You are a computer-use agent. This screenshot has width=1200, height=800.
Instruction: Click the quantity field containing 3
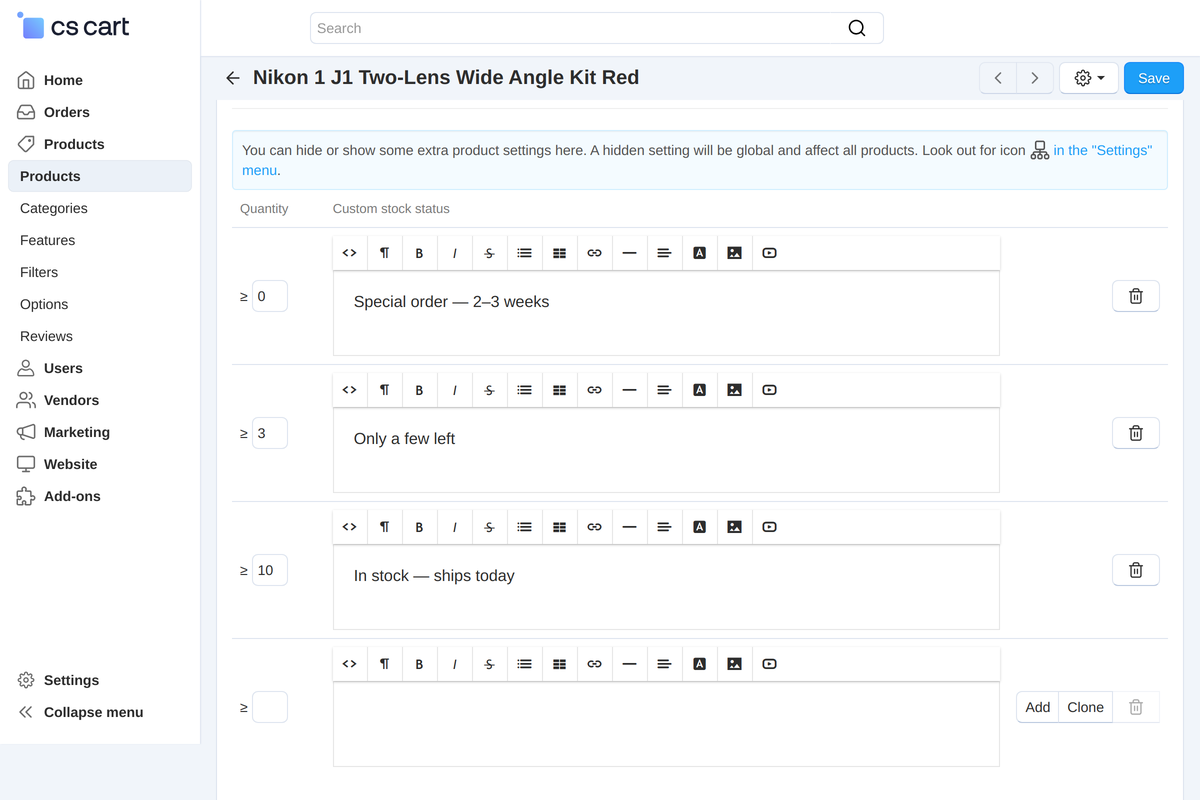(x=270, y=433)
